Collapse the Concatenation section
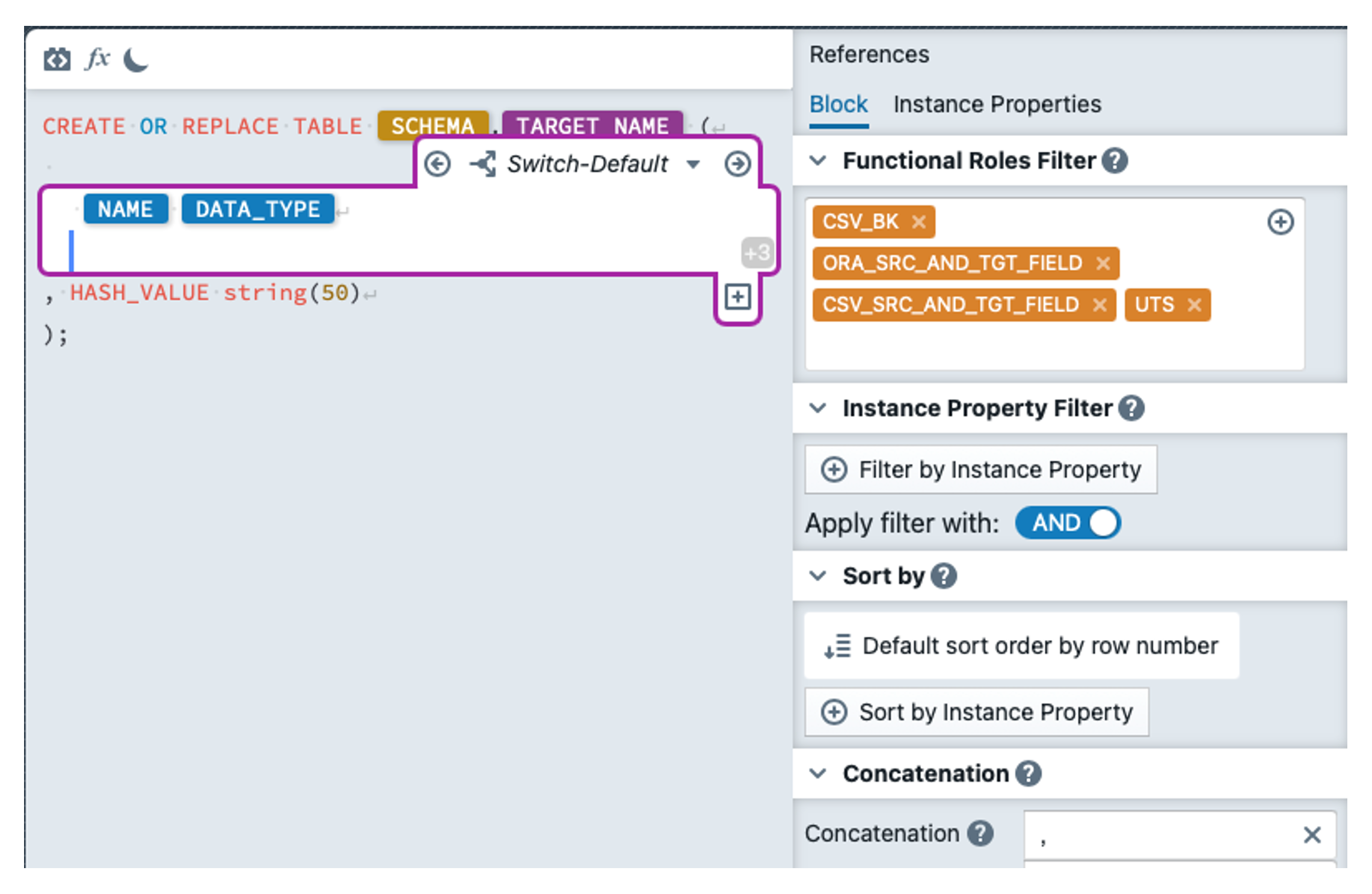 pos(818,773)
